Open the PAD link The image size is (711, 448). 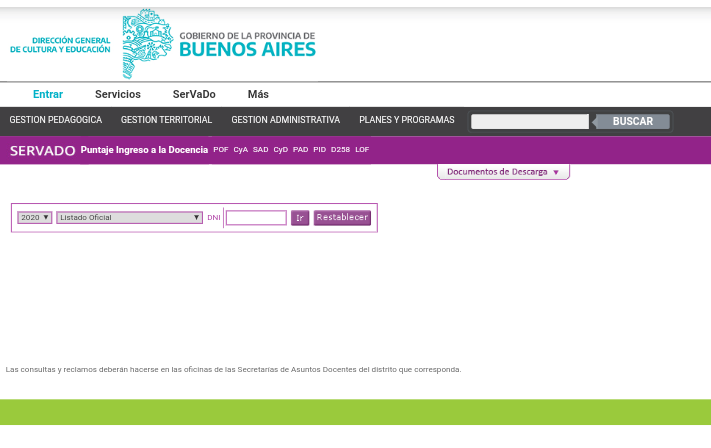coord(301,149)
